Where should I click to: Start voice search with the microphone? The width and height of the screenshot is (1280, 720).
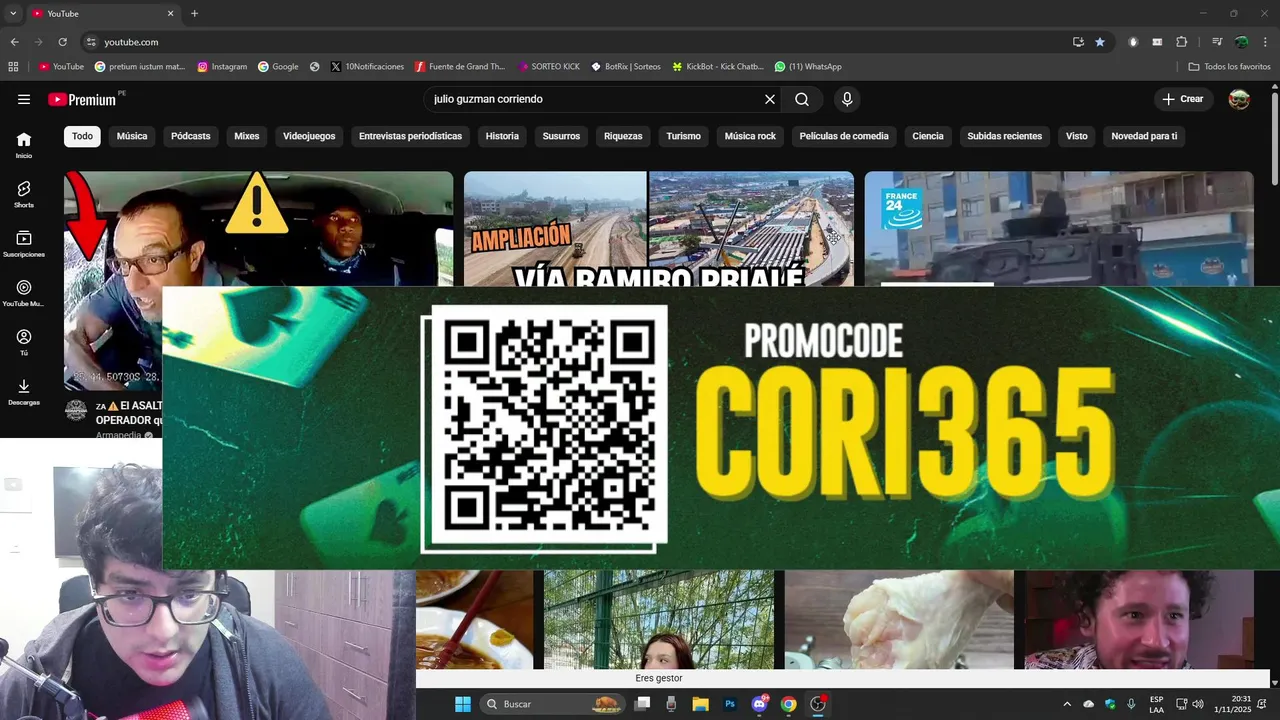pos(847,99)
